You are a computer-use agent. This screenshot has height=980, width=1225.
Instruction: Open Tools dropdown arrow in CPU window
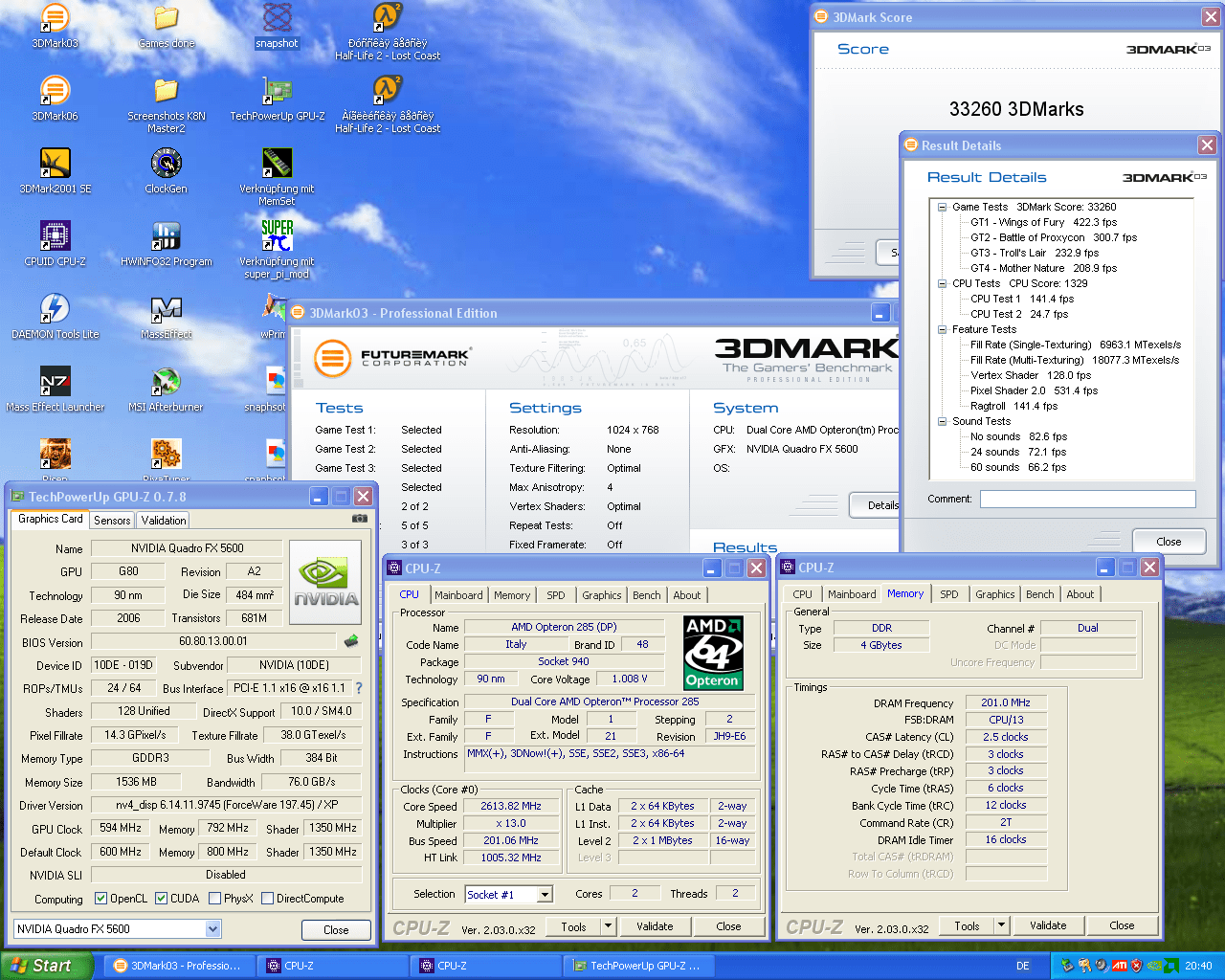point(608,925)
